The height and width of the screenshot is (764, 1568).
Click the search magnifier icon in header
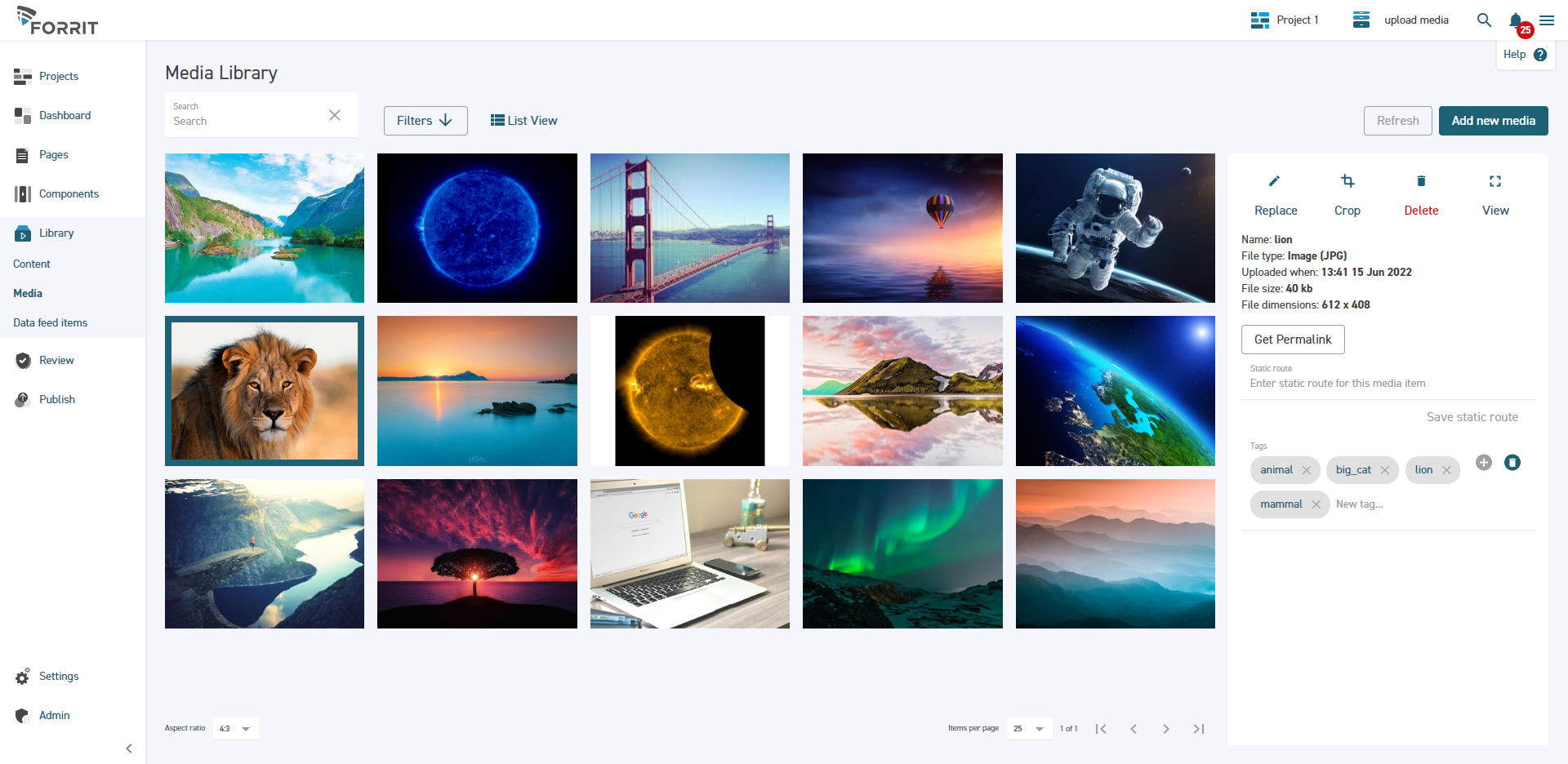click(1484, 20)
